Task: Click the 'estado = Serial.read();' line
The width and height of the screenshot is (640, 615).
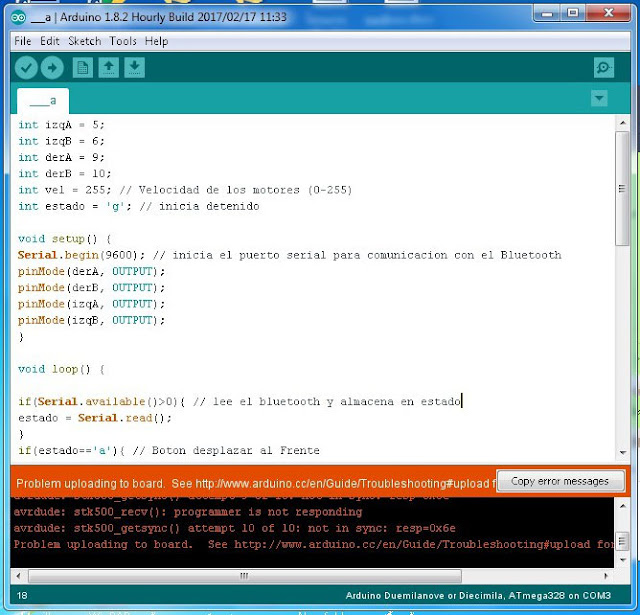Action: [95, 418]
